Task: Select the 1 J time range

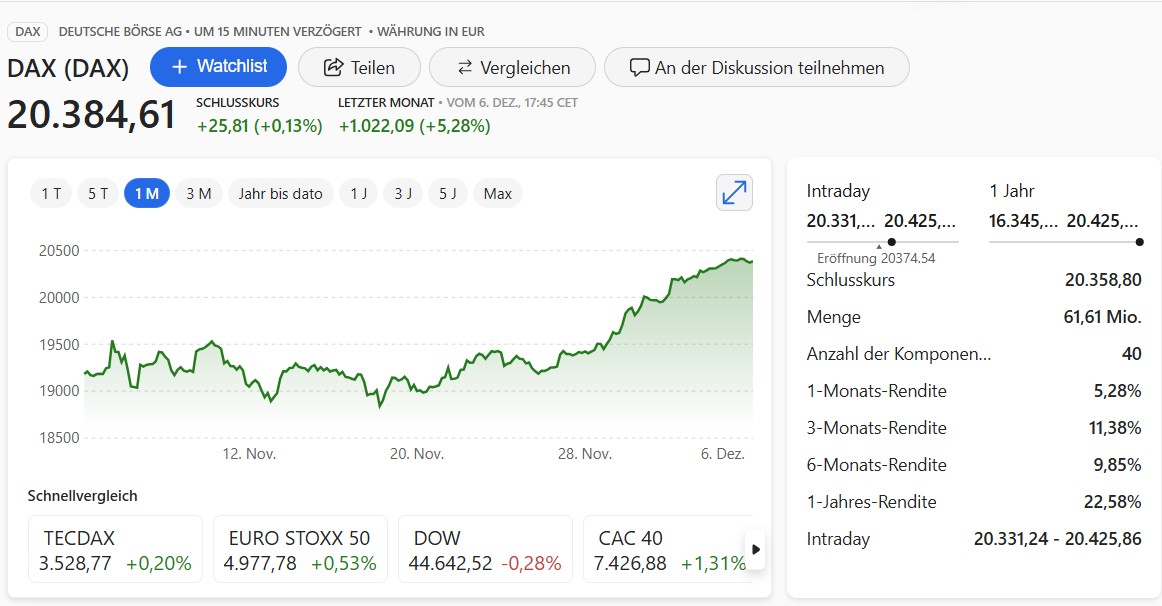Action: point(358,194)
